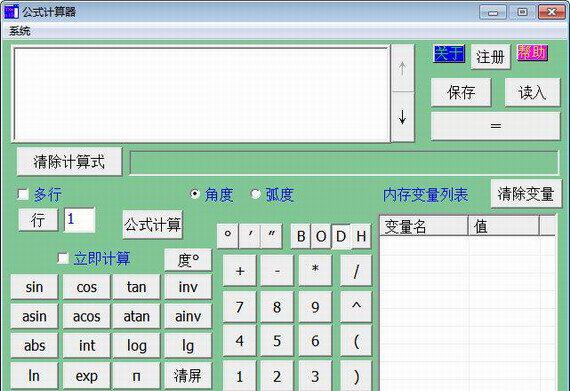Click number key 3
The width and height of the screenshot is (570, 391).
point(315,376)
